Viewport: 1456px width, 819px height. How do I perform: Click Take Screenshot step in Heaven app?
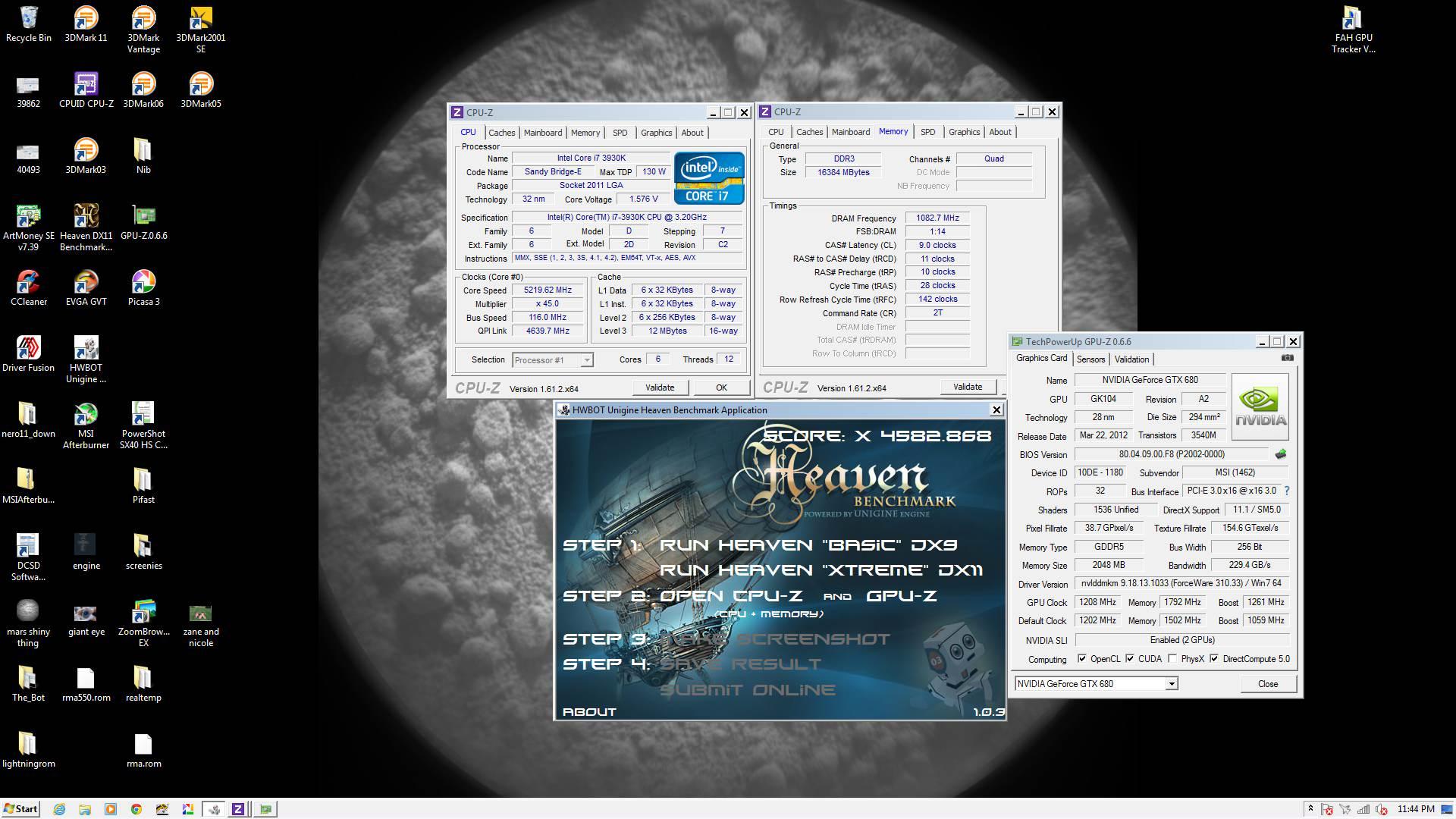tap(775, 639)
